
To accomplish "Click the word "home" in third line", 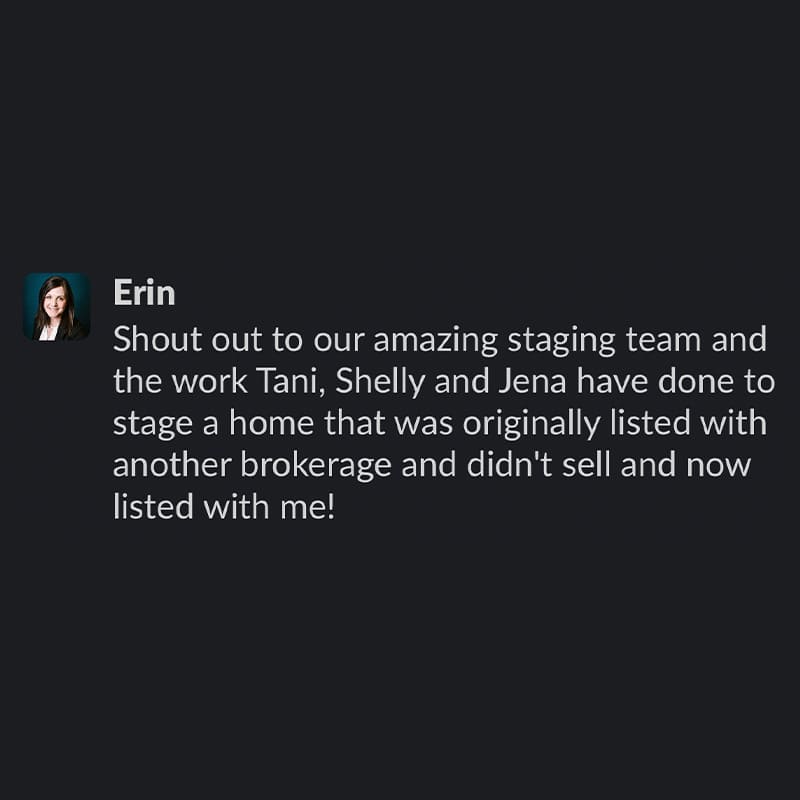I will tap(271, 423).
